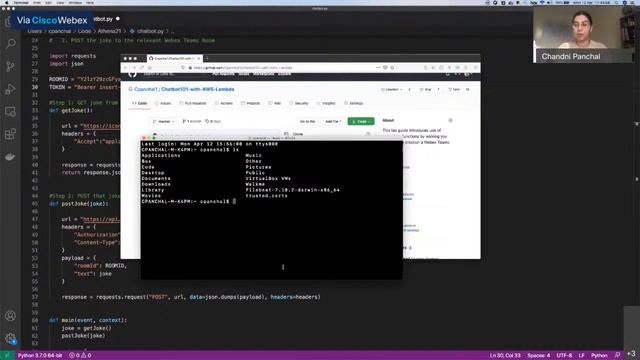
Task: Click cpanchal folder in VS Code breadcrumbs
Action: [60, 31]
